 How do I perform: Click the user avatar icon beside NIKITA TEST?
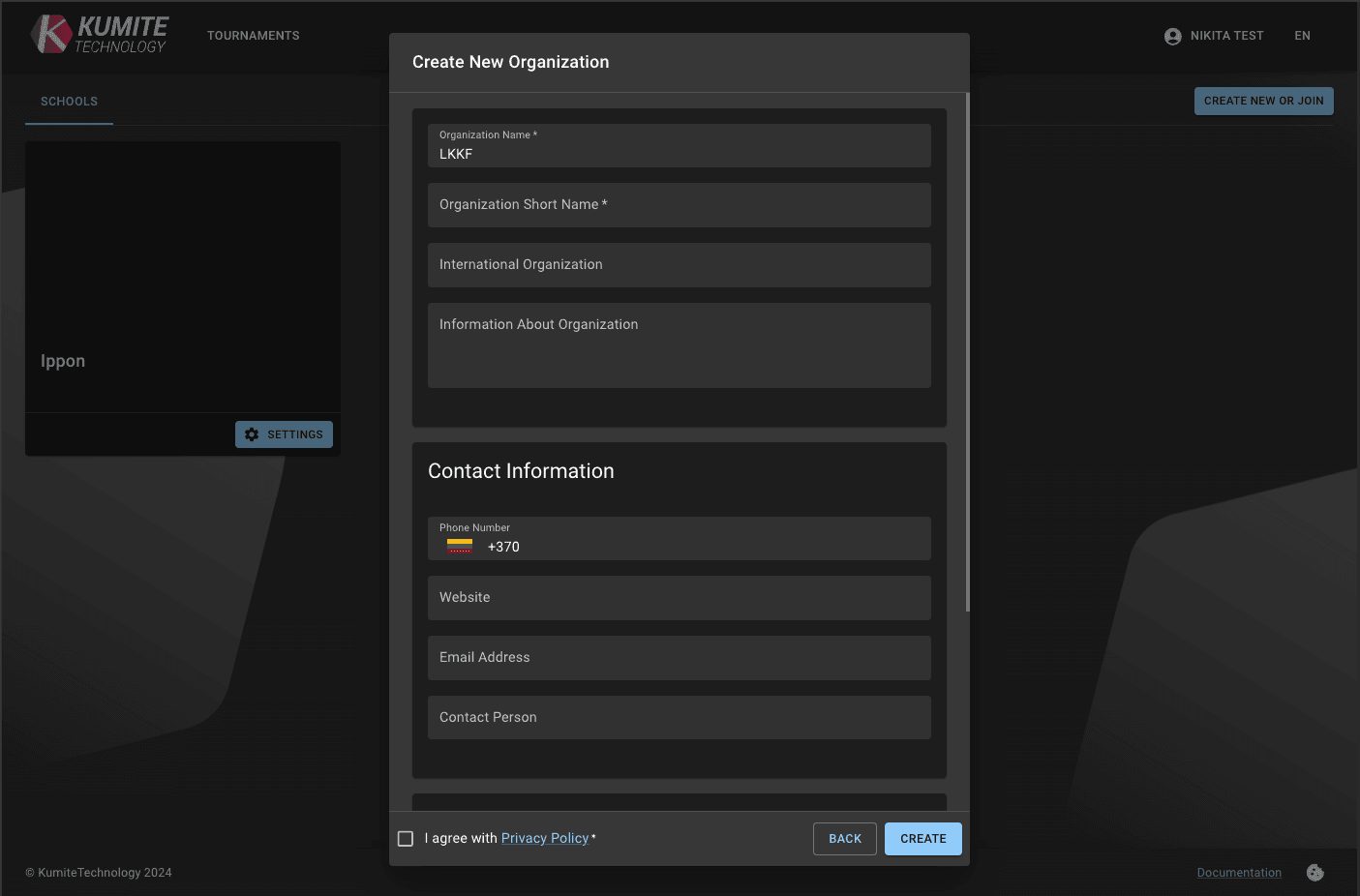(x=1172, y=36)
